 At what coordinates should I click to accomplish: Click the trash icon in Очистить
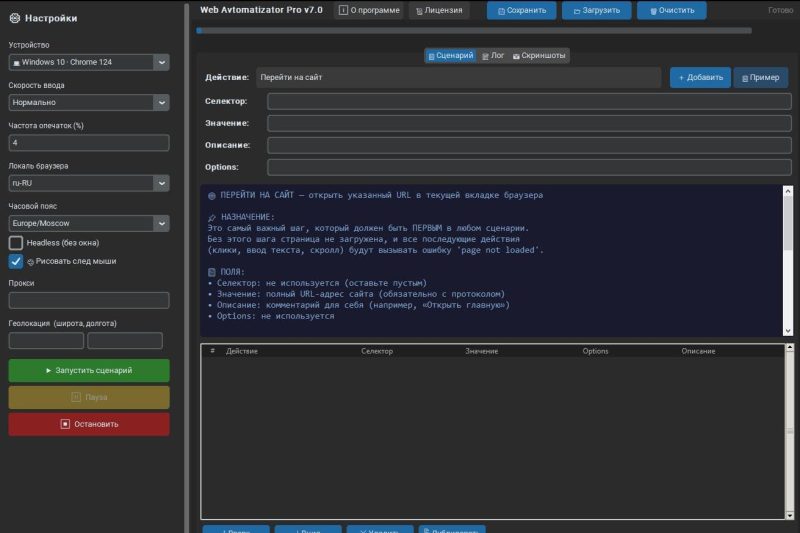653,11
